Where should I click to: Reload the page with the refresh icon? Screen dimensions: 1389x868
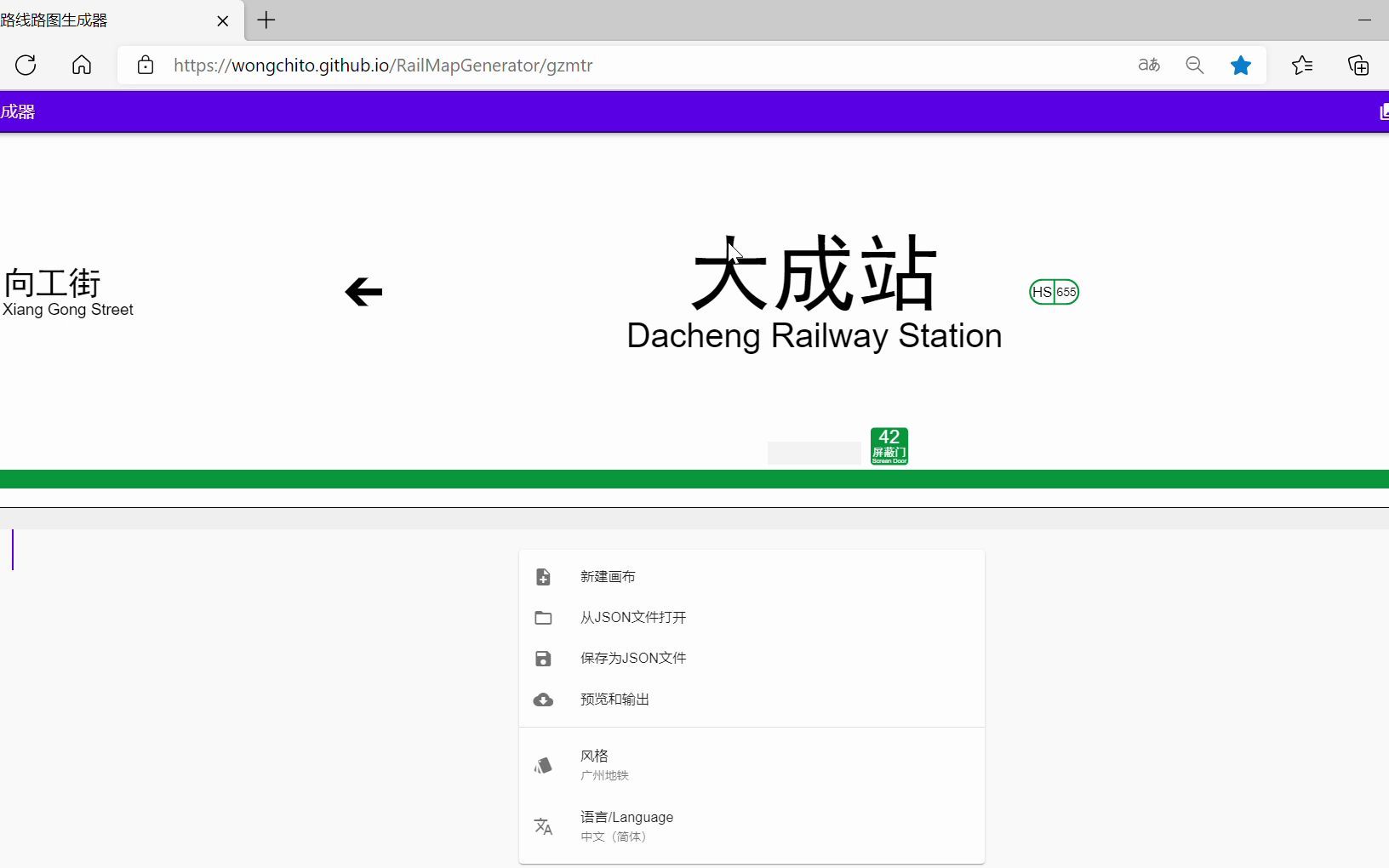(x=26, y=66)
